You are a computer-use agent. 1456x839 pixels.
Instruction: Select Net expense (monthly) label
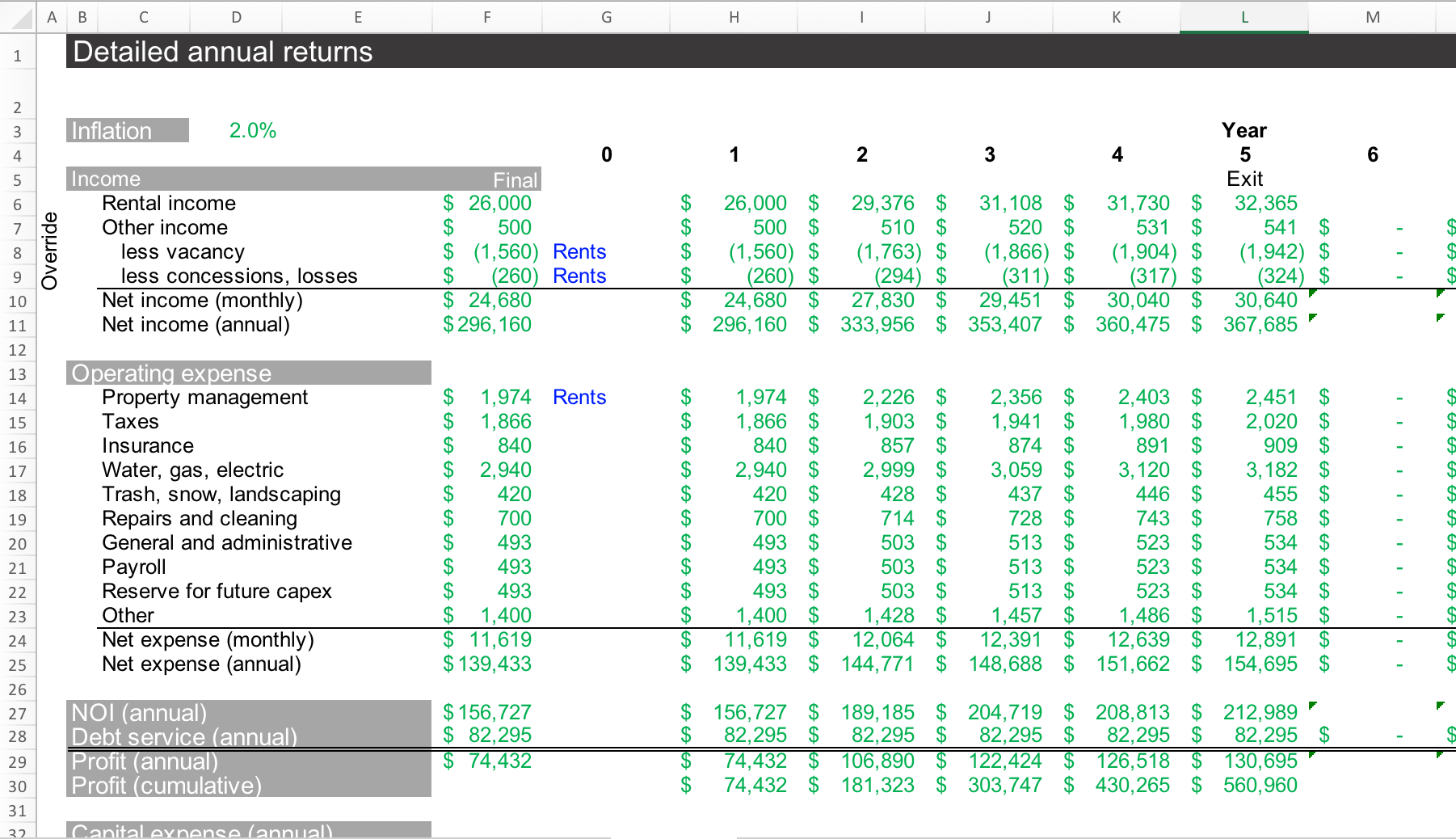pos(208,639)
